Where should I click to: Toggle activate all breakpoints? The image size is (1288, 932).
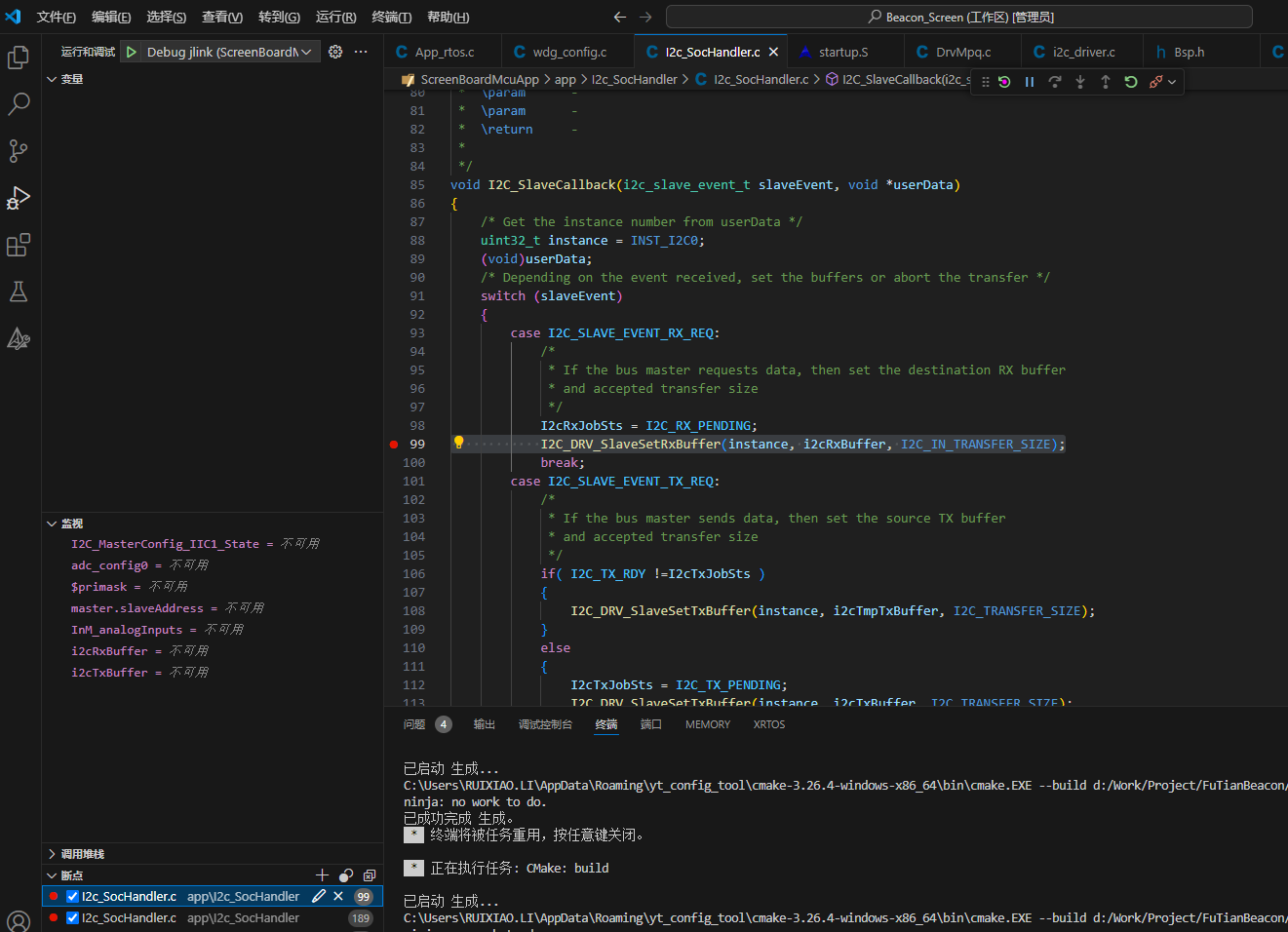pyautogui.click(x=346, y=875)
